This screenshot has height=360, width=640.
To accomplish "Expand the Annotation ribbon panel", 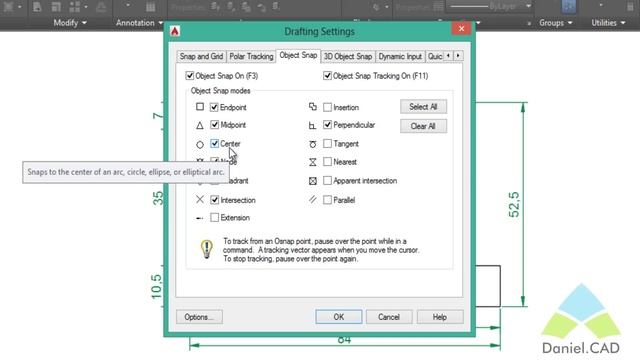I will coord(139,23).
